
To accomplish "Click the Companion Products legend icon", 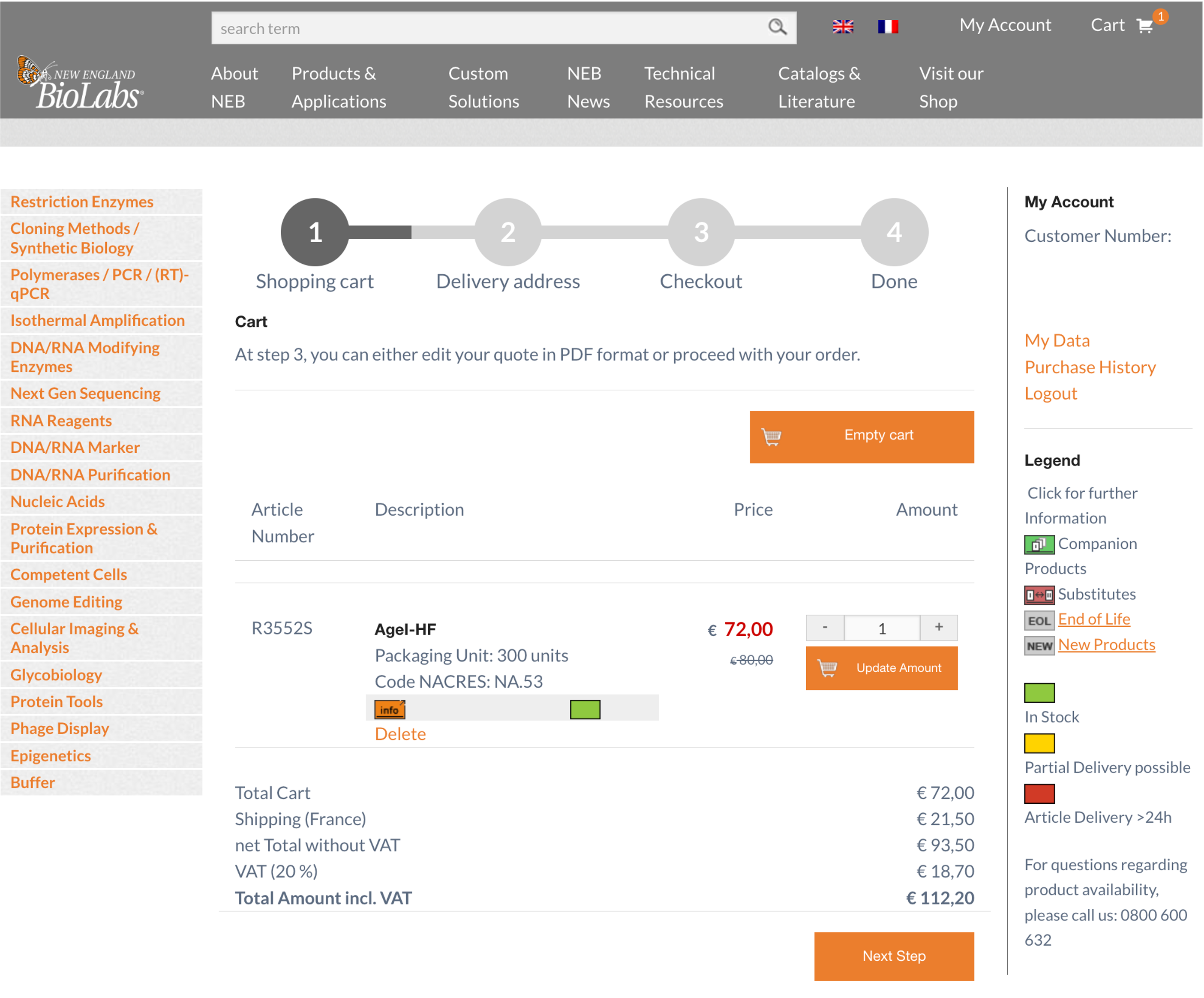I will (1039, 544).
